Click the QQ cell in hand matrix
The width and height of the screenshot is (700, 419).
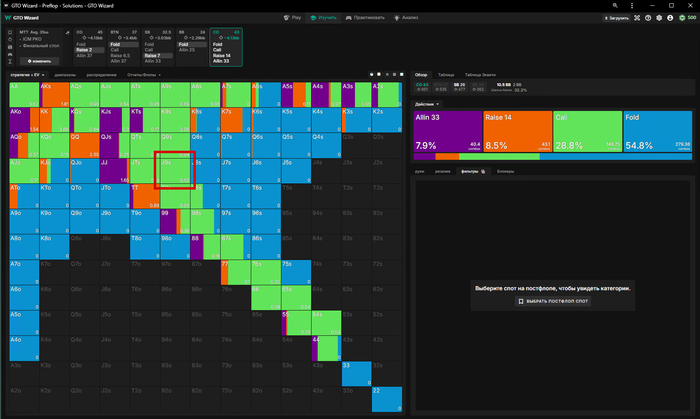pos(84,145)
